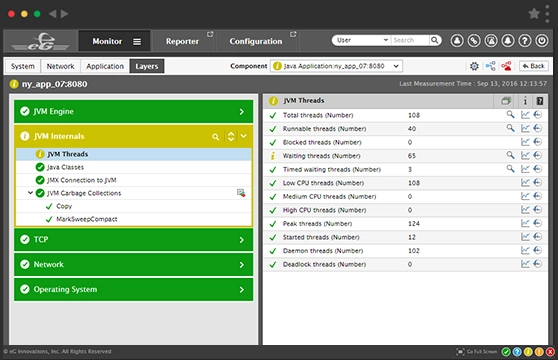
Task: Click the alarm bell icon in the header
Action: (508, 41)
